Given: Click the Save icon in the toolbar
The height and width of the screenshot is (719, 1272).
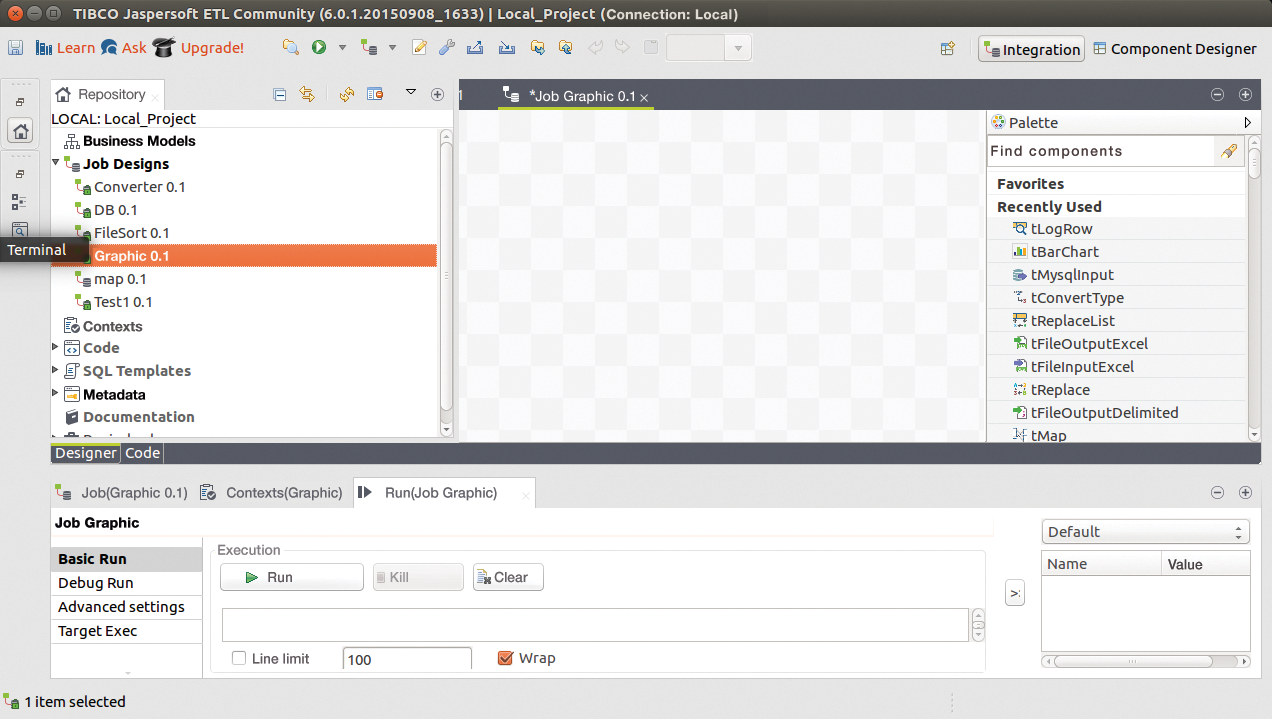Looking at the screenshot, I should click(15, 48).
